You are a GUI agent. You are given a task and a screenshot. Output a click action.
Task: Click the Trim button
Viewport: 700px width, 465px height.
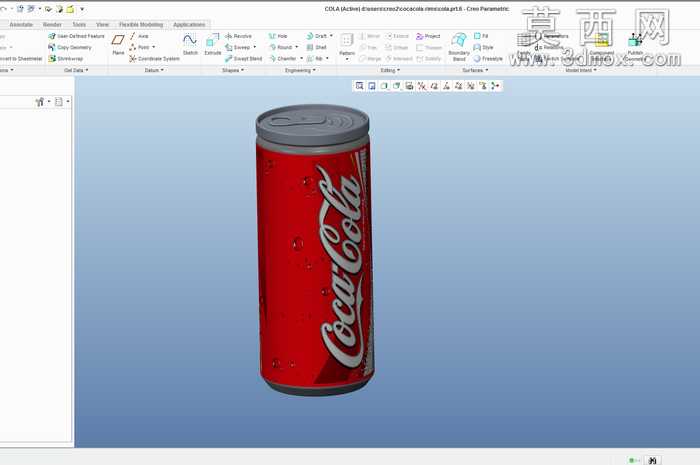tap(368, 47)
